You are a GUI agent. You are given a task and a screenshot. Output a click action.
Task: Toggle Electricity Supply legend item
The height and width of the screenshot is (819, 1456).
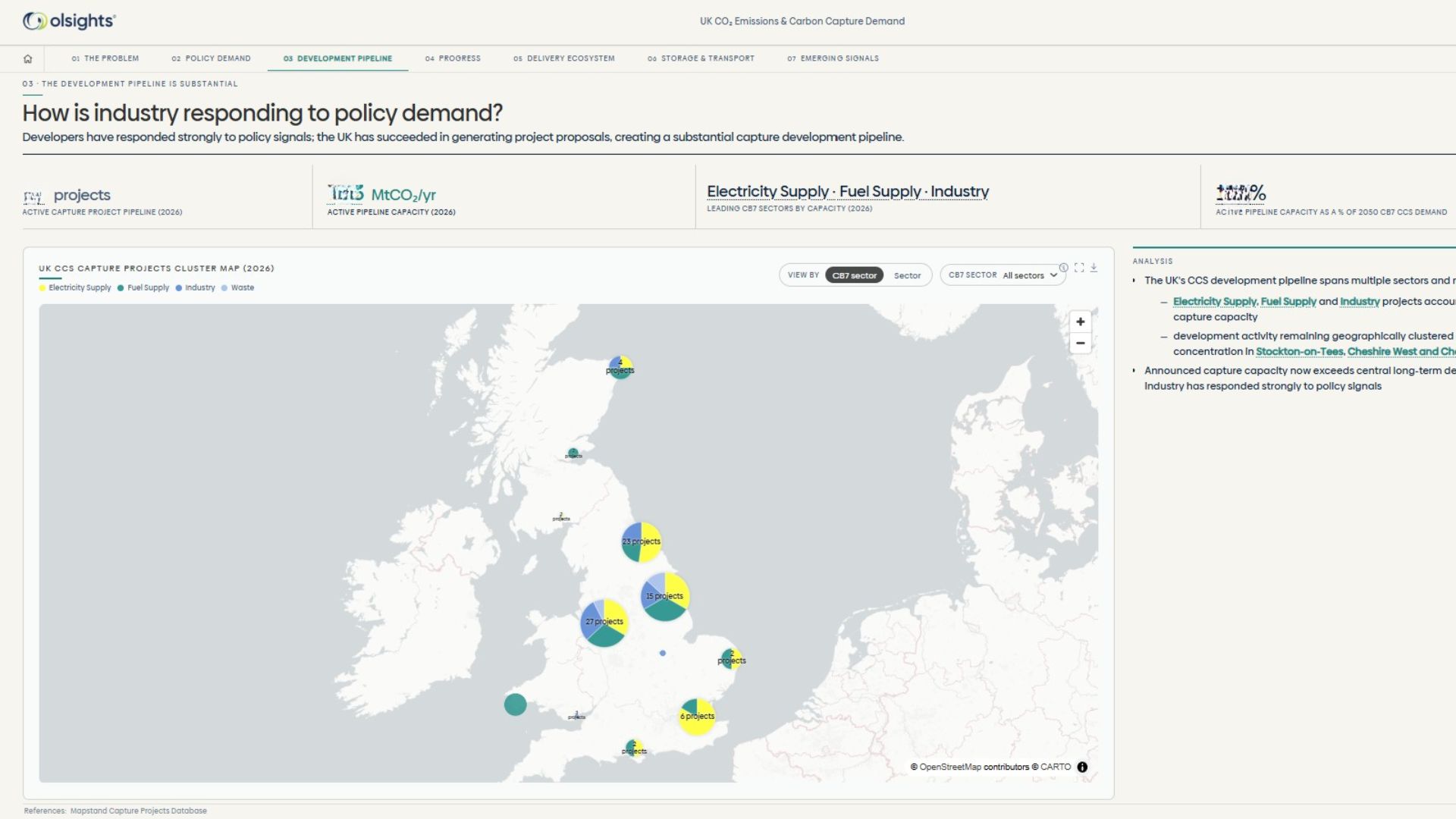[75, 287]
